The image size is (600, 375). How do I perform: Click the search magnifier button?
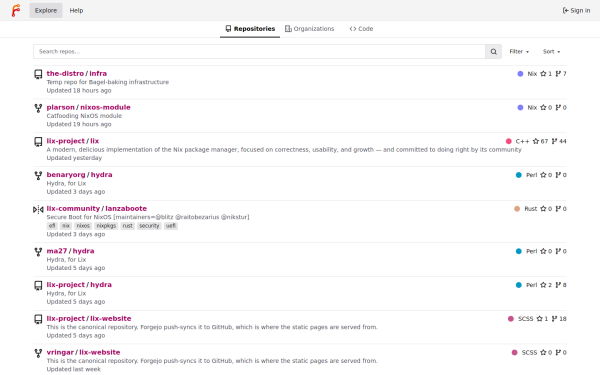pos(494,52)
